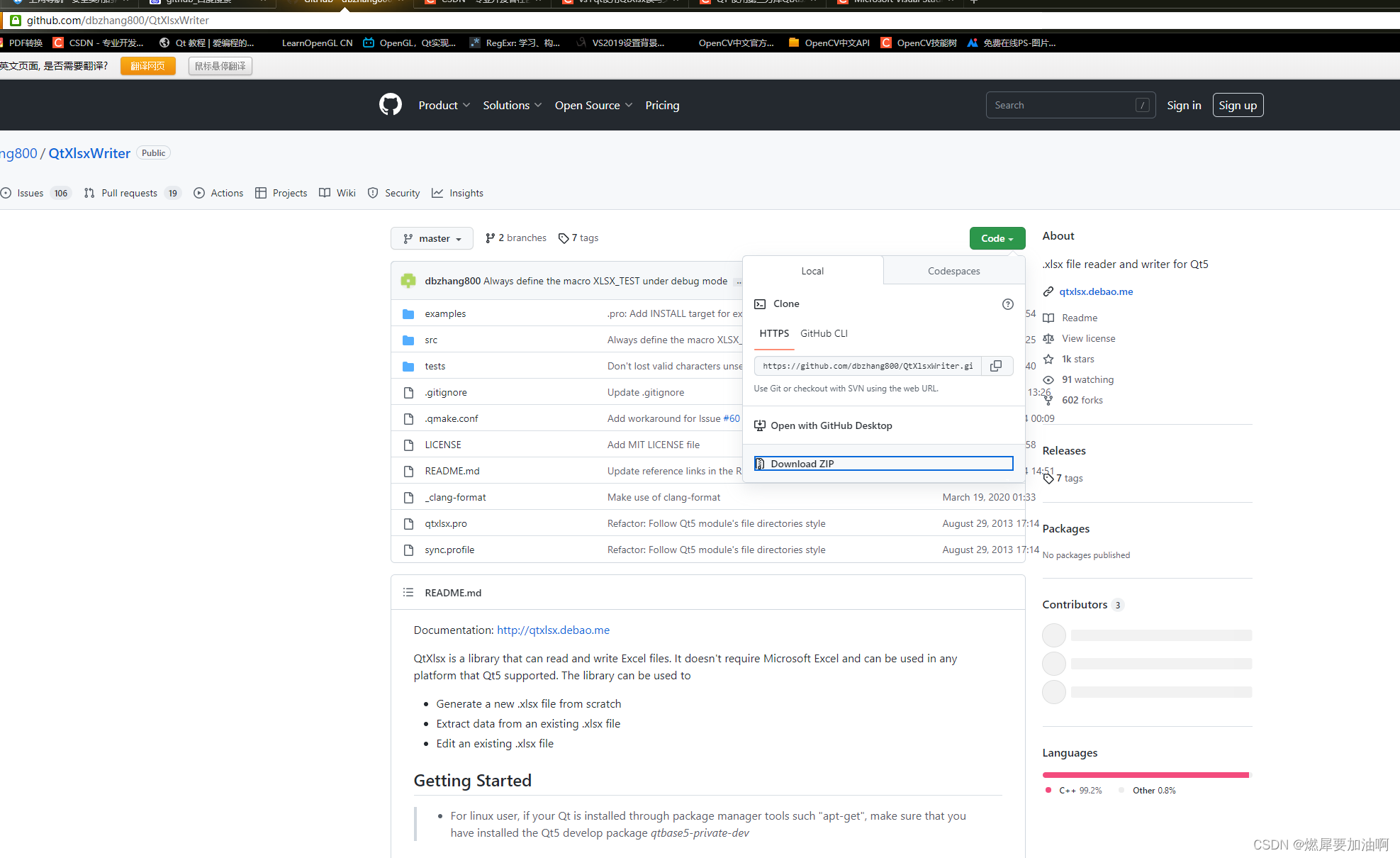Open the README.md file

pyautogui.click(x=452, y=471)
